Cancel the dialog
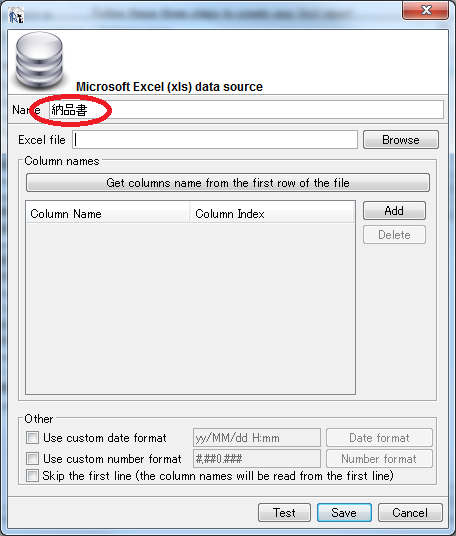Viewport: 456px width, 536px height. tap(410, 512)
